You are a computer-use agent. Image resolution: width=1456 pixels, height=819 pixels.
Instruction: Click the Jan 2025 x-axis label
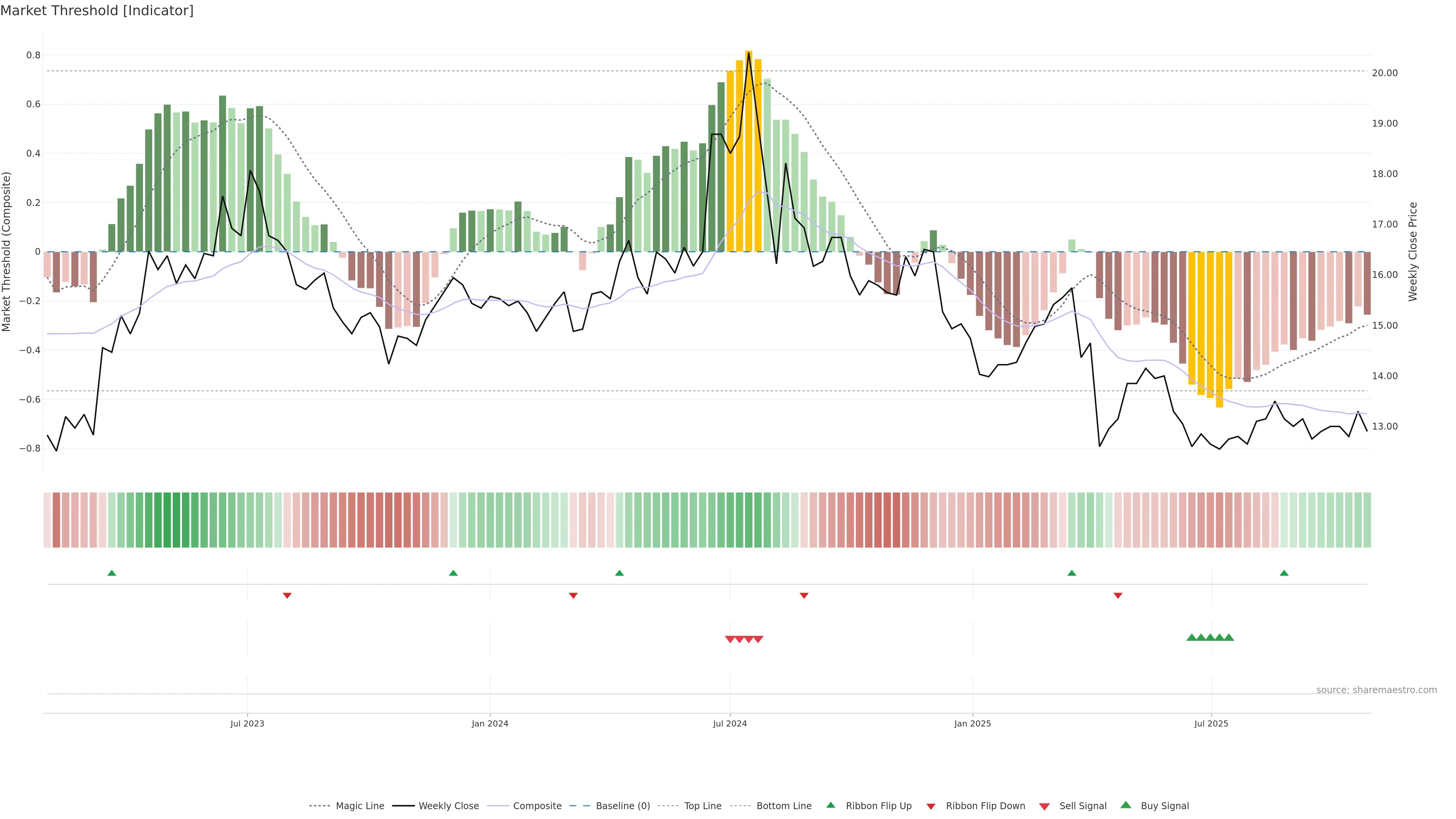coord(972,724)
